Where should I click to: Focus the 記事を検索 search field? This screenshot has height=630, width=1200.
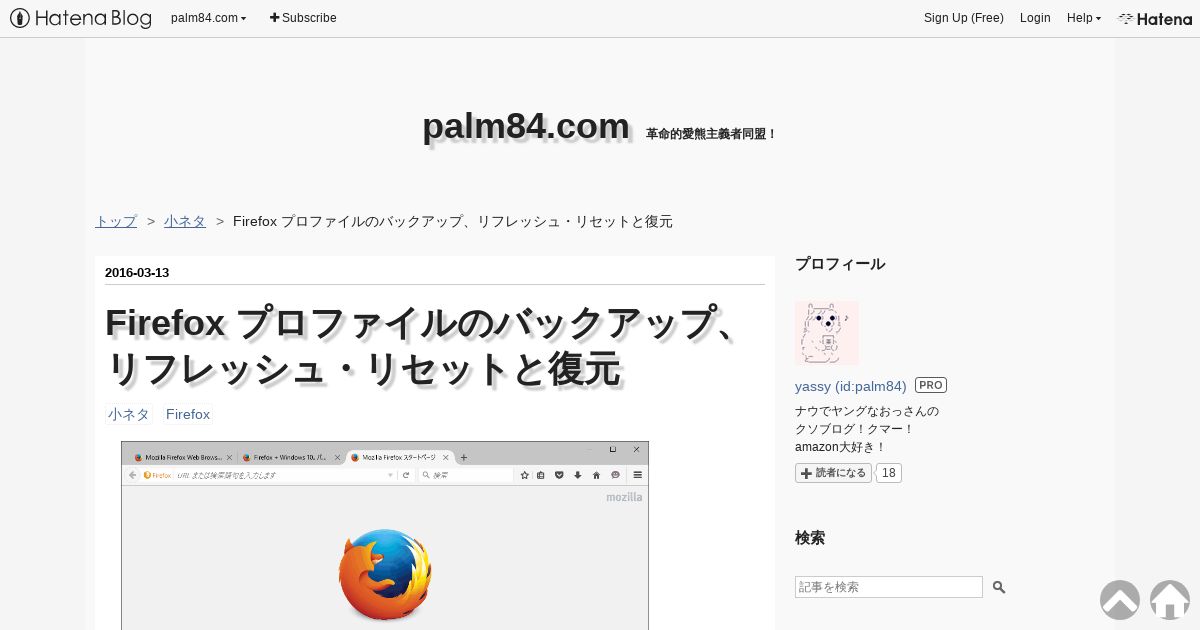click(889, 587)
